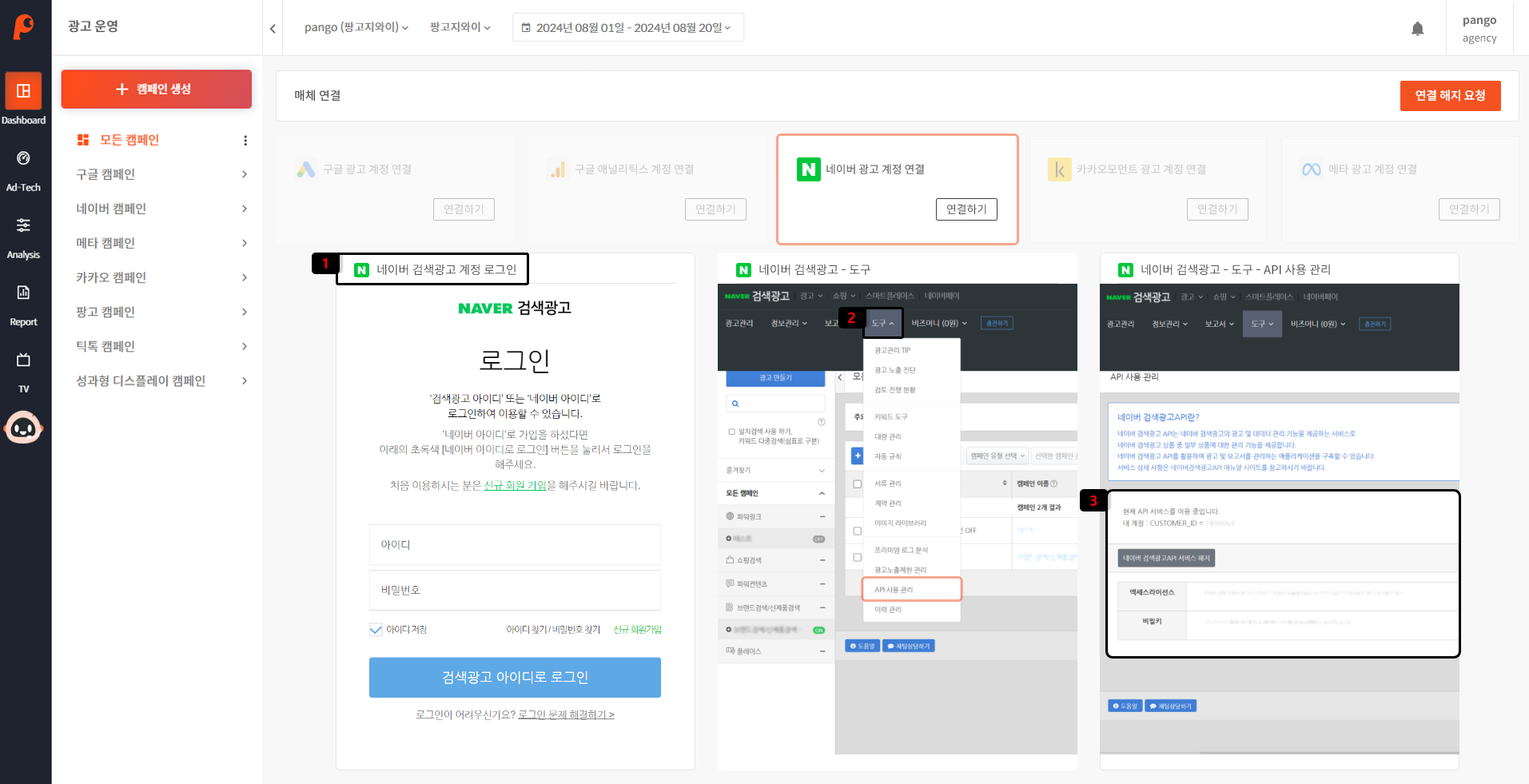Open the Report section icon
Image resolution: width=1529 pixels, height=784 pixels.
pyautogui.click(x=23, y=293)
